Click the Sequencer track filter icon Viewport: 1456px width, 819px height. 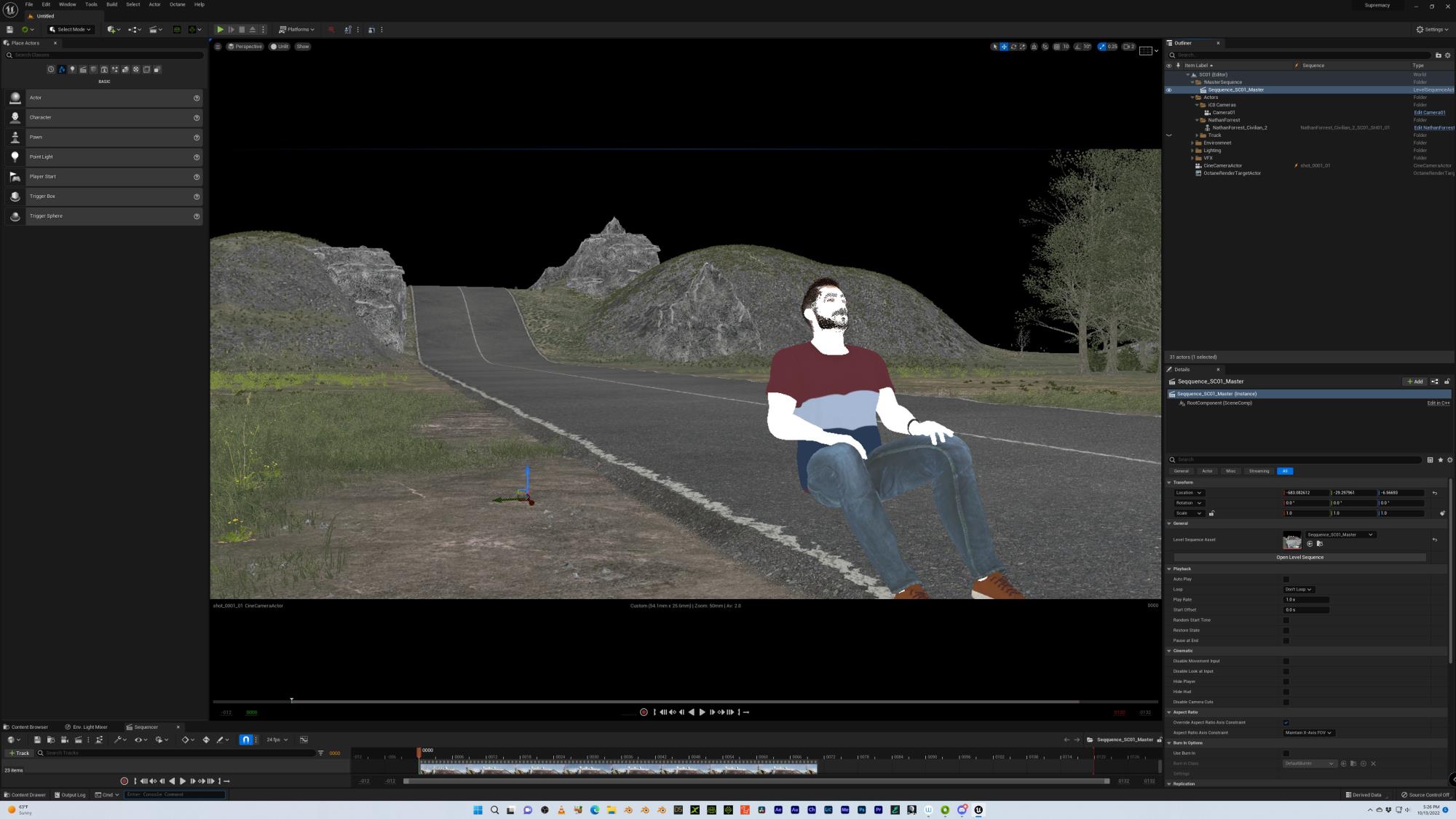320,753
